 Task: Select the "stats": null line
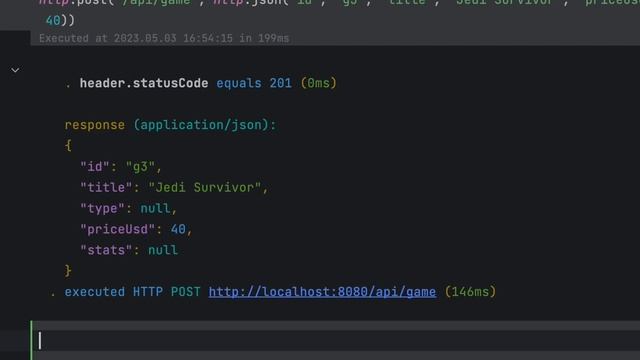point(129,250)
